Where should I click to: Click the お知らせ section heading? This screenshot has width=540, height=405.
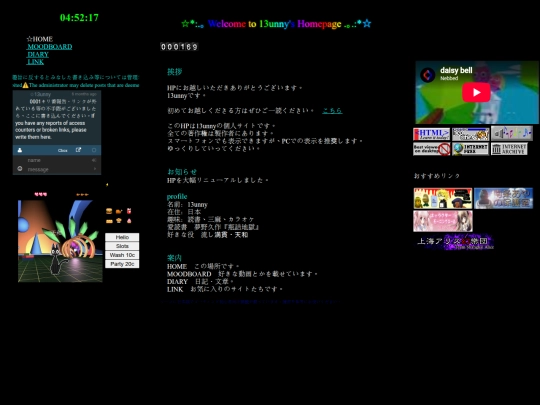[182, 172]
